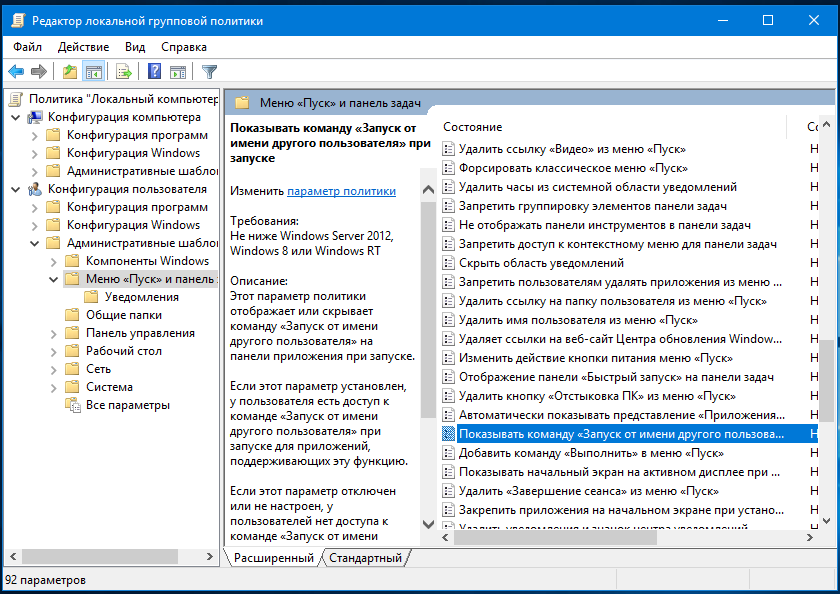Click the Forward arrow toolbar icon
840x594 pixels.
click(39, 72)
